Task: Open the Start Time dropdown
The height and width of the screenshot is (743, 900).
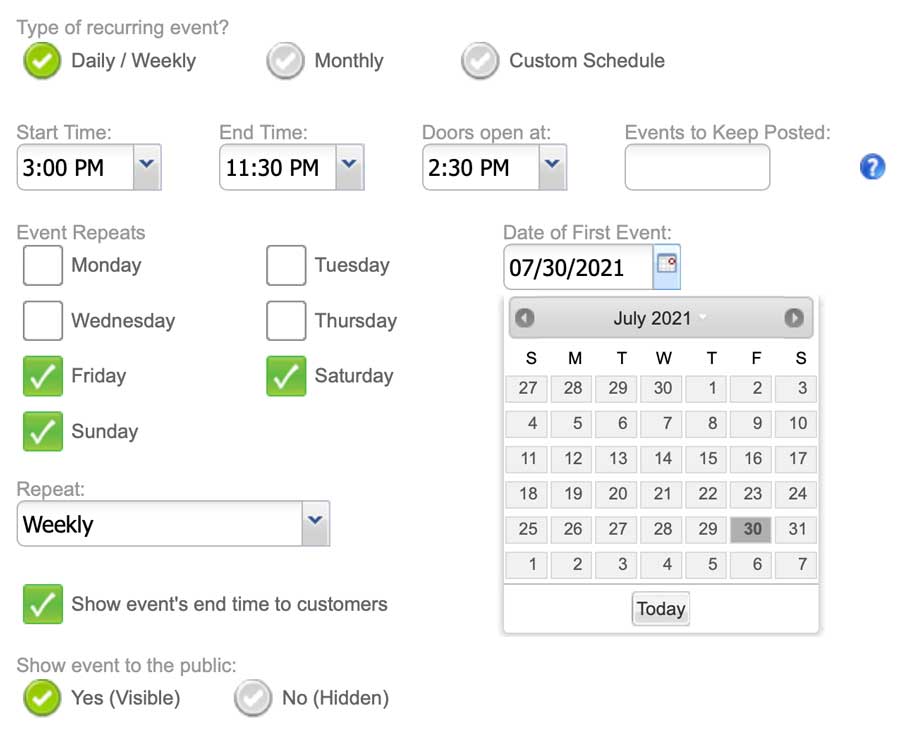Action: click(147, 167)
